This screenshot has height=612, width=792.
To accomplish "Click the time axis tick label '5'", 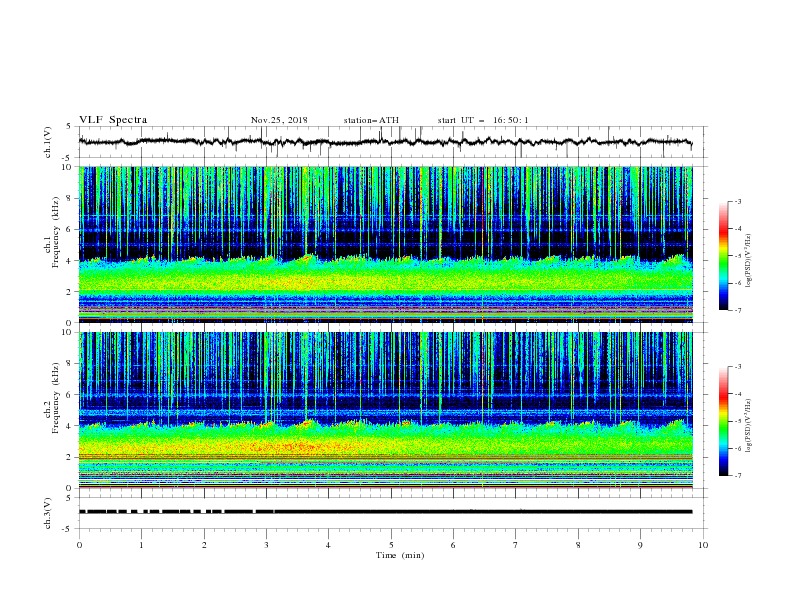I will [x=391, y=545].
